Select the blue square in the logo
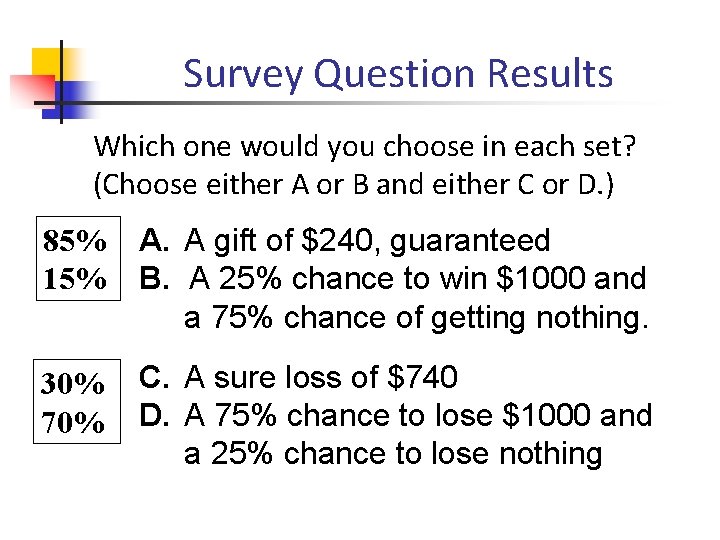The width and height of the screenshot is (720, 540). point(68,100)
